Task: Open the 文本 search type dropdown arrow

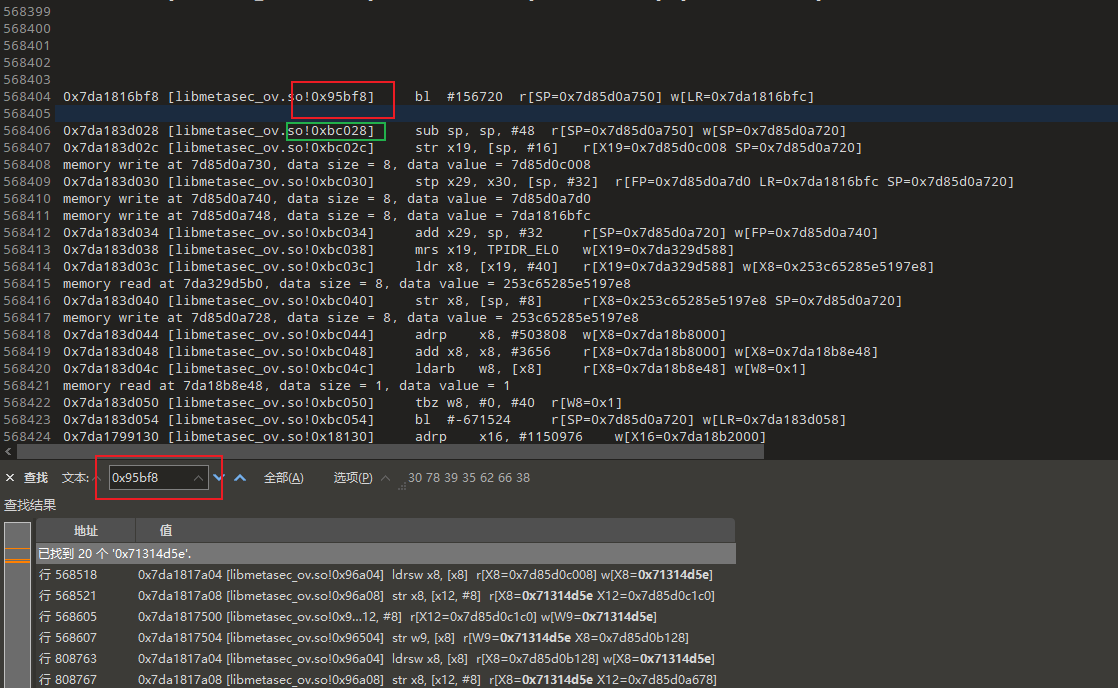Action: coord(97,478)
